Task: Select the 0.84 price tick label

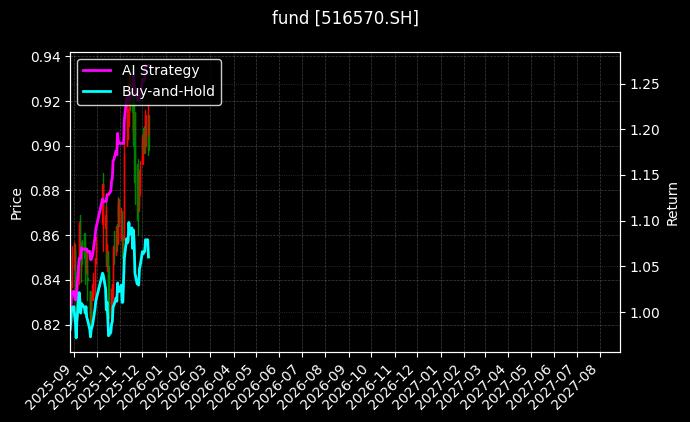Action: click(45, 280)
